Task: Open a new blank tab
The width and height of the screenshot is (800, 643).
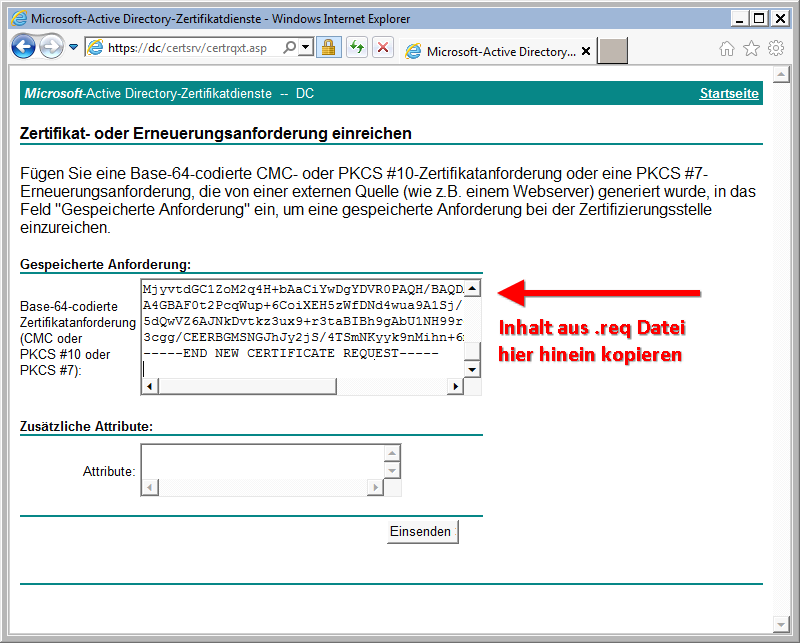Action: [x=613, y=51]
